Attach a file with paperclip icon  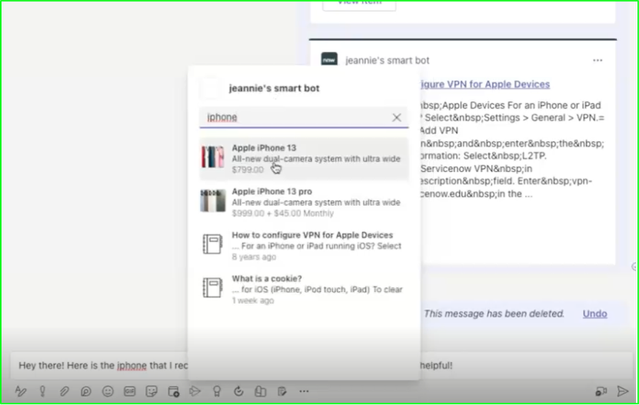[x=64, y=391]
